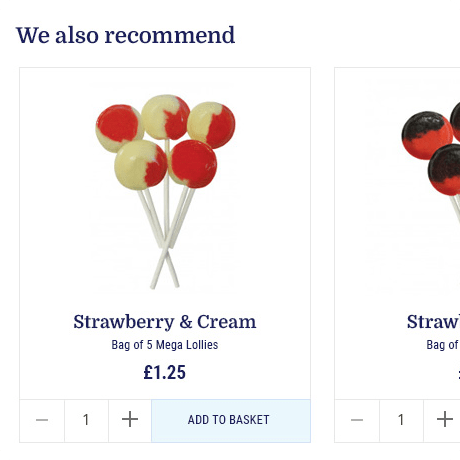Click the £1.25 price label
This screenshot has width=460, height=460.
(165, 372)
